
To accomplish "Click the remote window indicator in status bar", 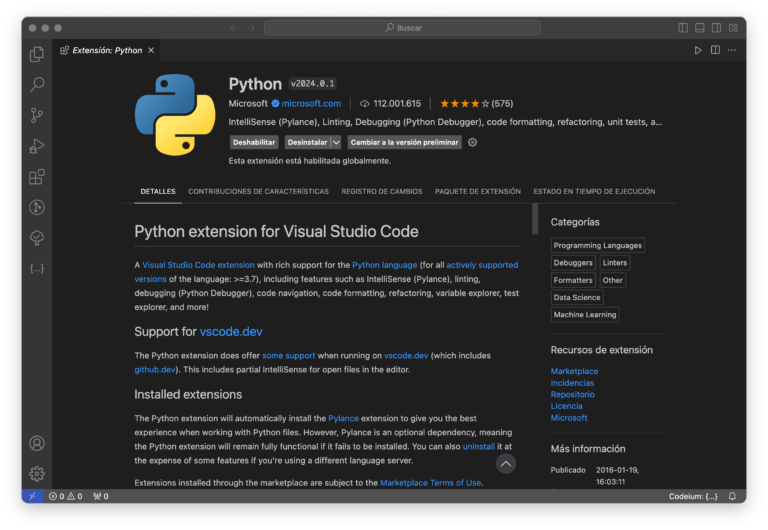I will point(32,496).
